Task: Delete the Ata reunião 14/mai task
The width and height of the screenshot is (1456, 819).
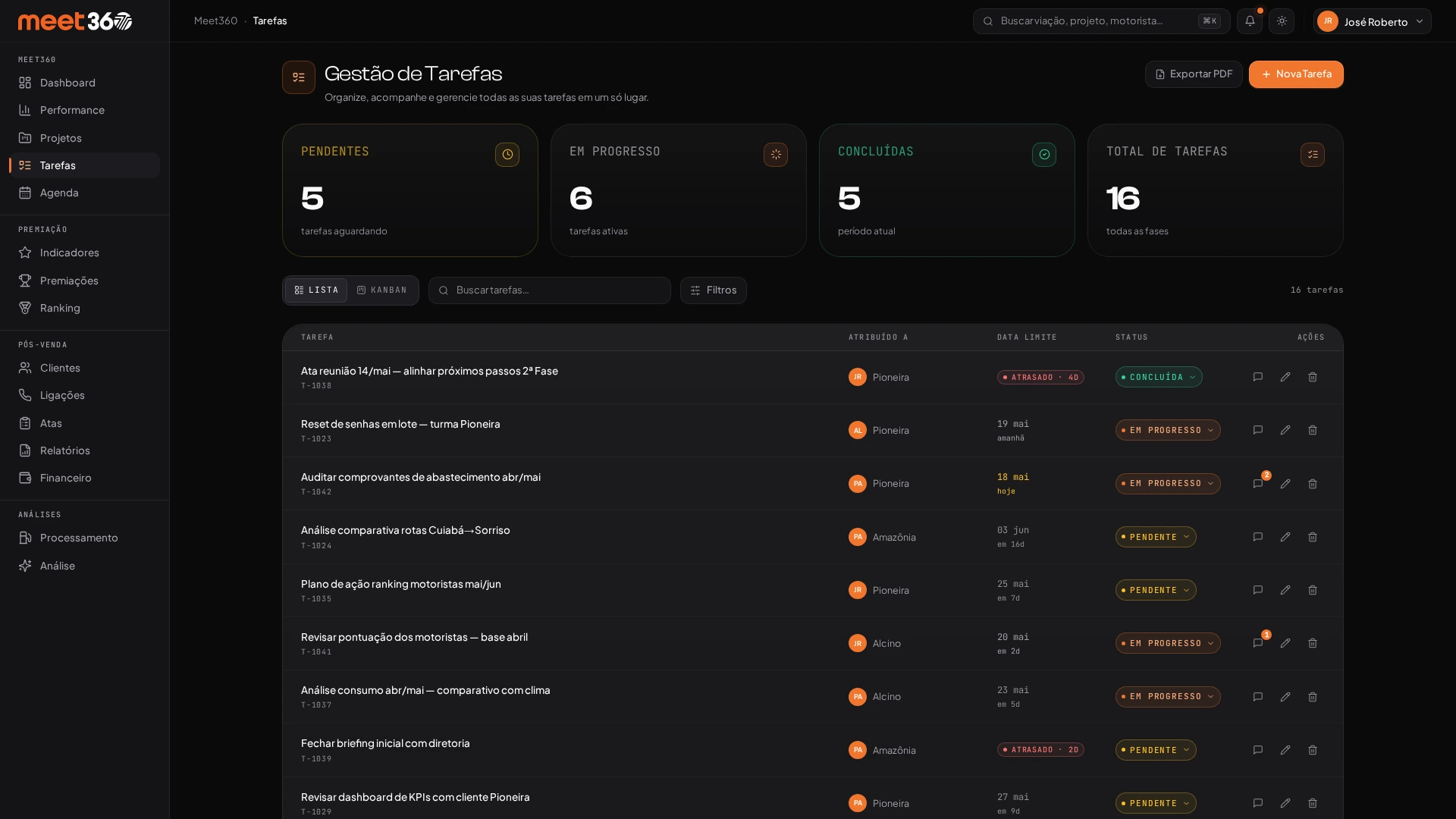Action: point(1313,377)
